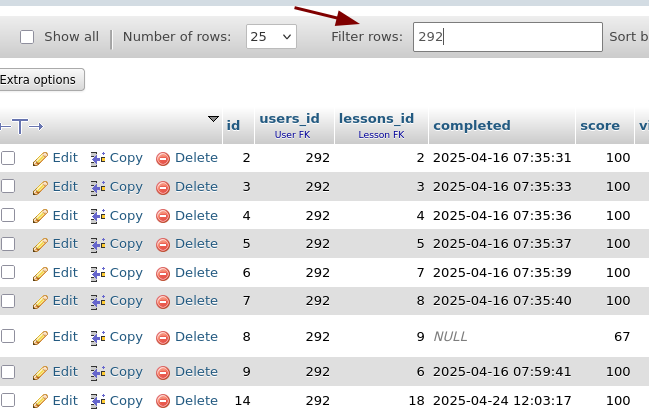Click the Edit pencil icon for row id 3
The width and height of the screenshot is (649, 420).
pos(40,187)
